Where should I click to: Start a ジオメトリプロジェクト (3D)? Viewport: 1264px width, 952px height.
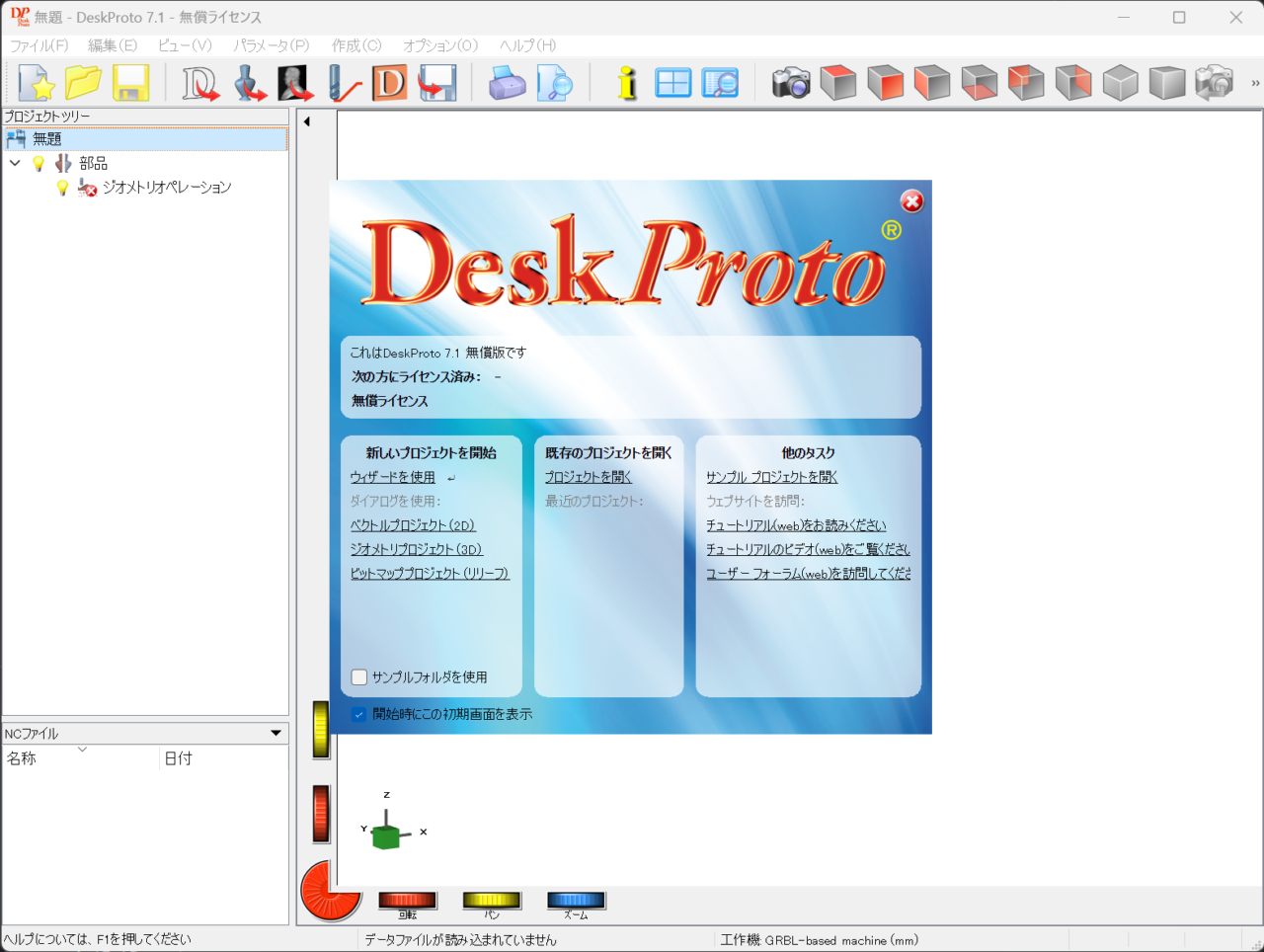tap(416, 549)
